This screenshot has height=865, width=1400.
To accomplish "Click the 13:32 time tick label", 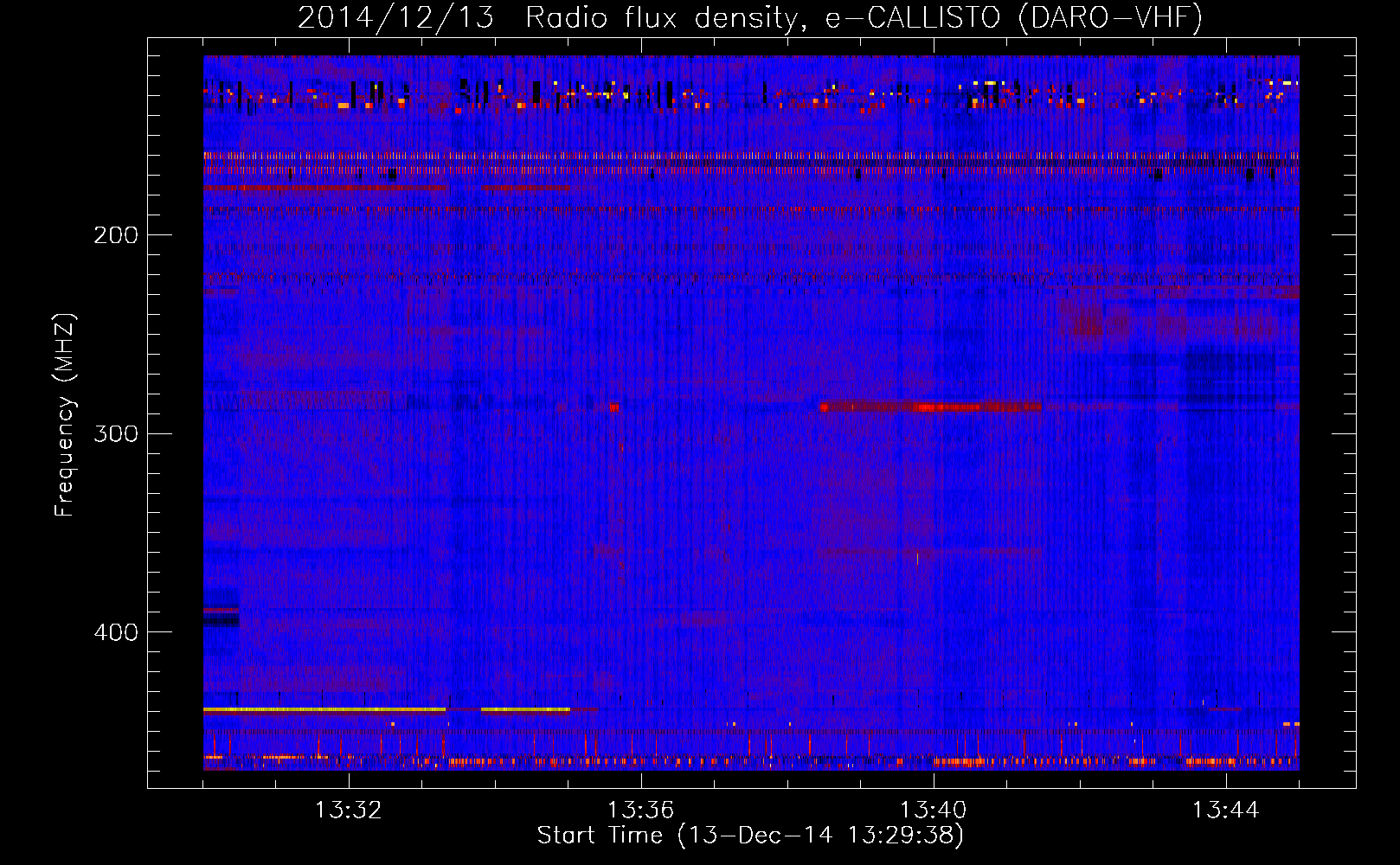I will point(349,811).
